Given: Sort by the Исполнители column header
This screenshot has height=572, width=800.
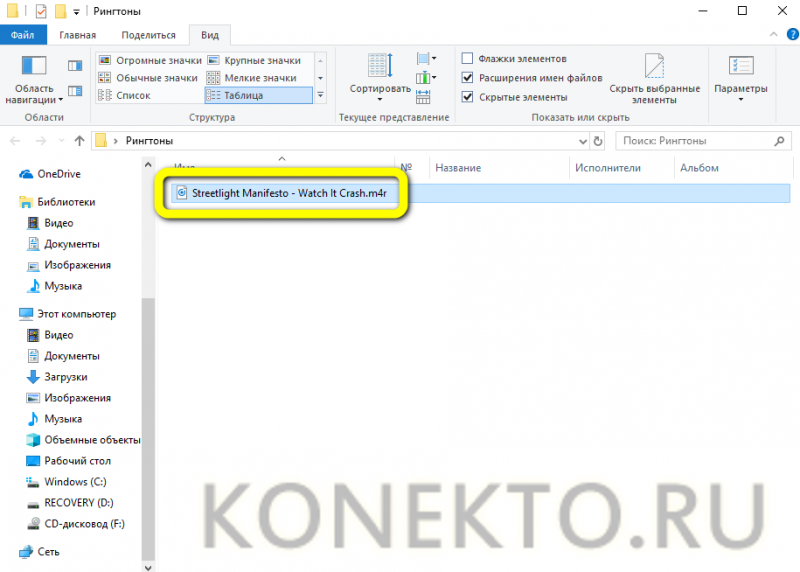Looking at the screenshot, I should (x=621, y=167).
